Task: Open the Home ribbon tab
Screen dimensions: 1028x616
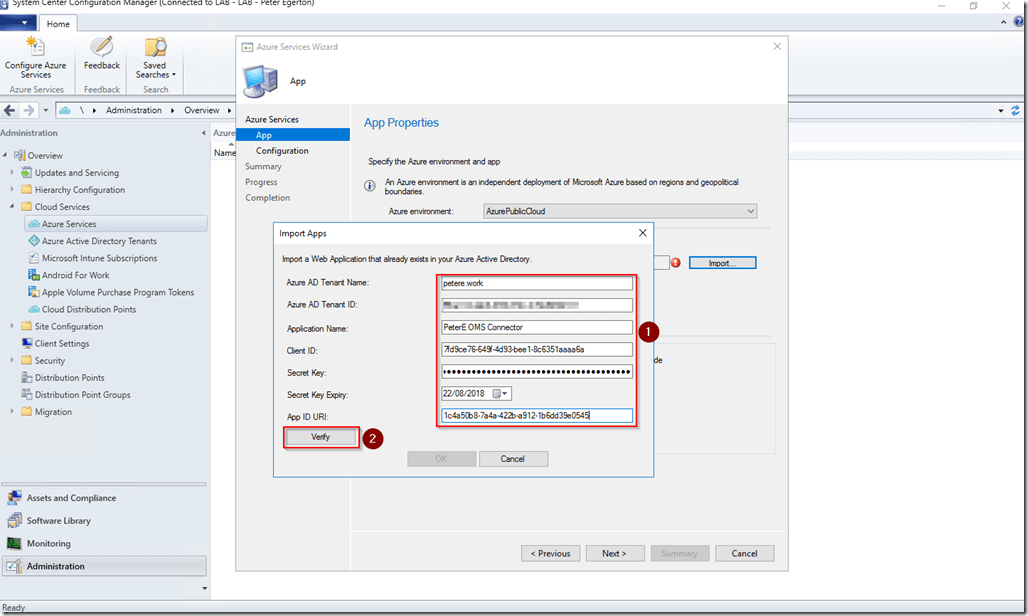Action: click(59, 24)
